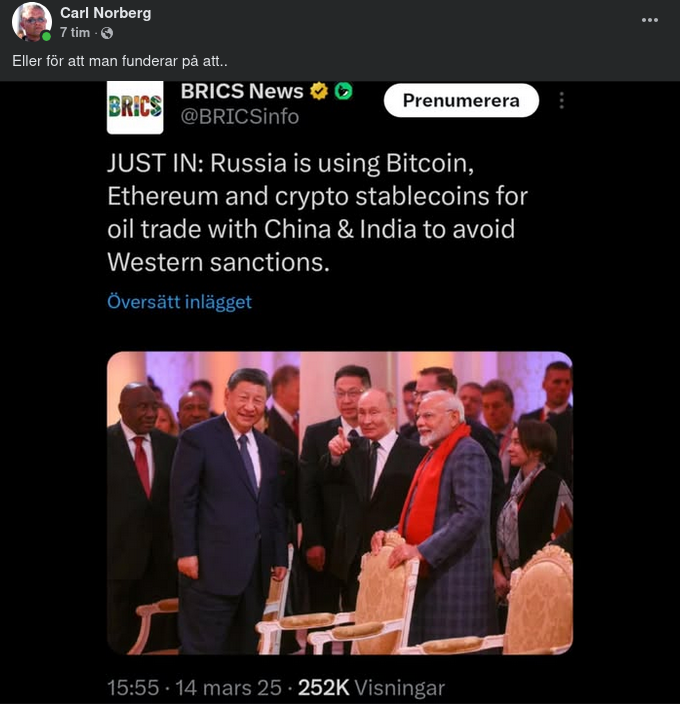The height and width of the screenshot is (704, 680).
Task: Click the 7 tim timestamp
Action: point(75,33)
